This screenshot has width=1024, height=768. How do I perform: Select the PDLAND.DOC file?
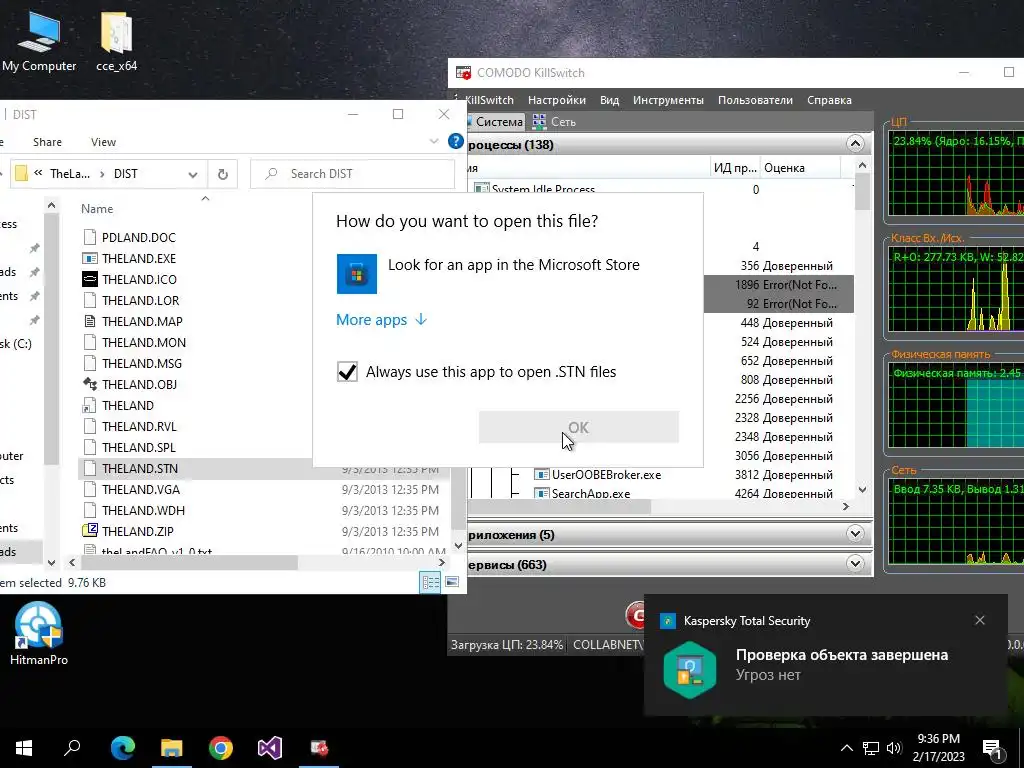click(x=138, y=237)
